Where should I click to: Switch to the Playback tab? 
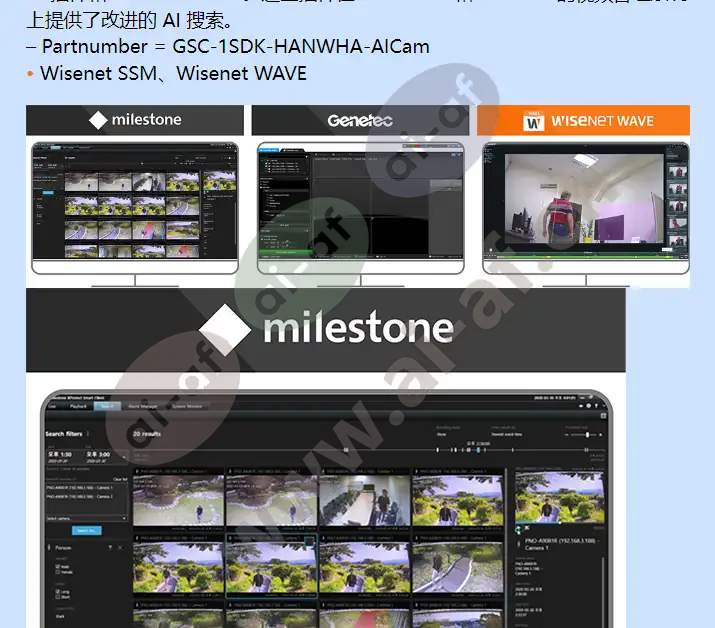click(78, 407)
